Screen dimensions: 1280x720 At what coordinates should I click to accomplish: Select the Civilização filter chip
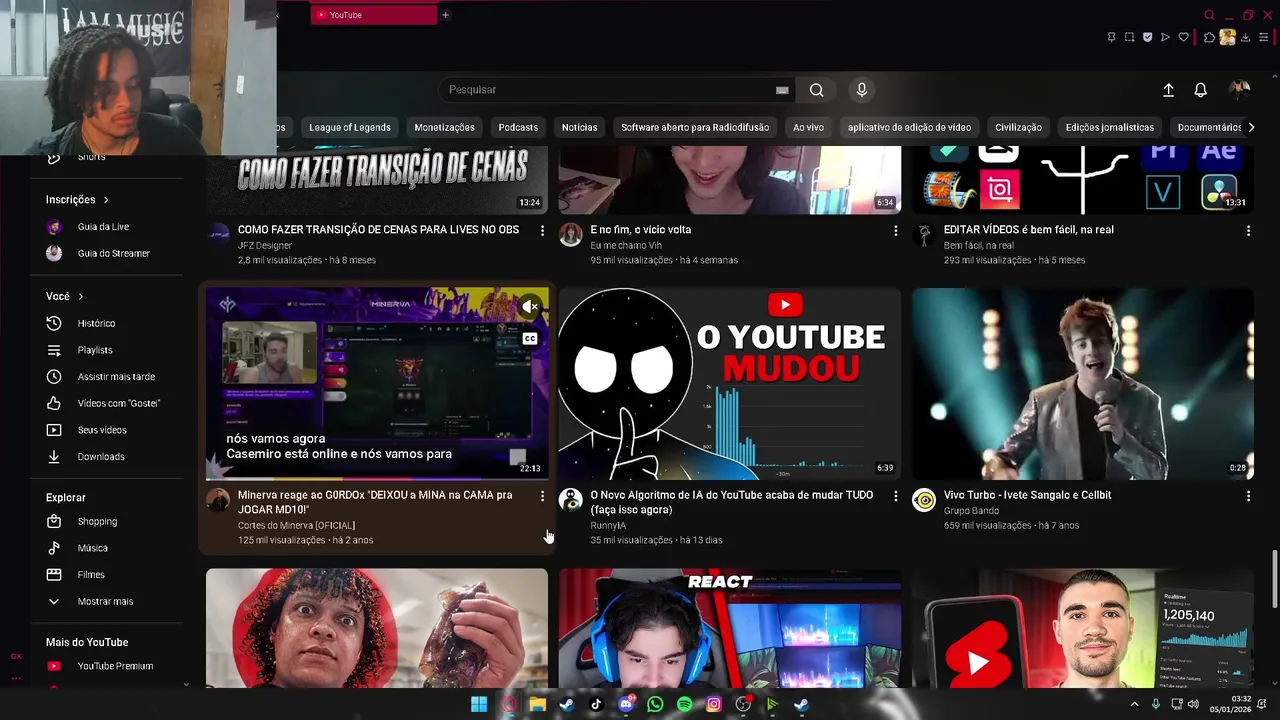tap(1018, 127)
